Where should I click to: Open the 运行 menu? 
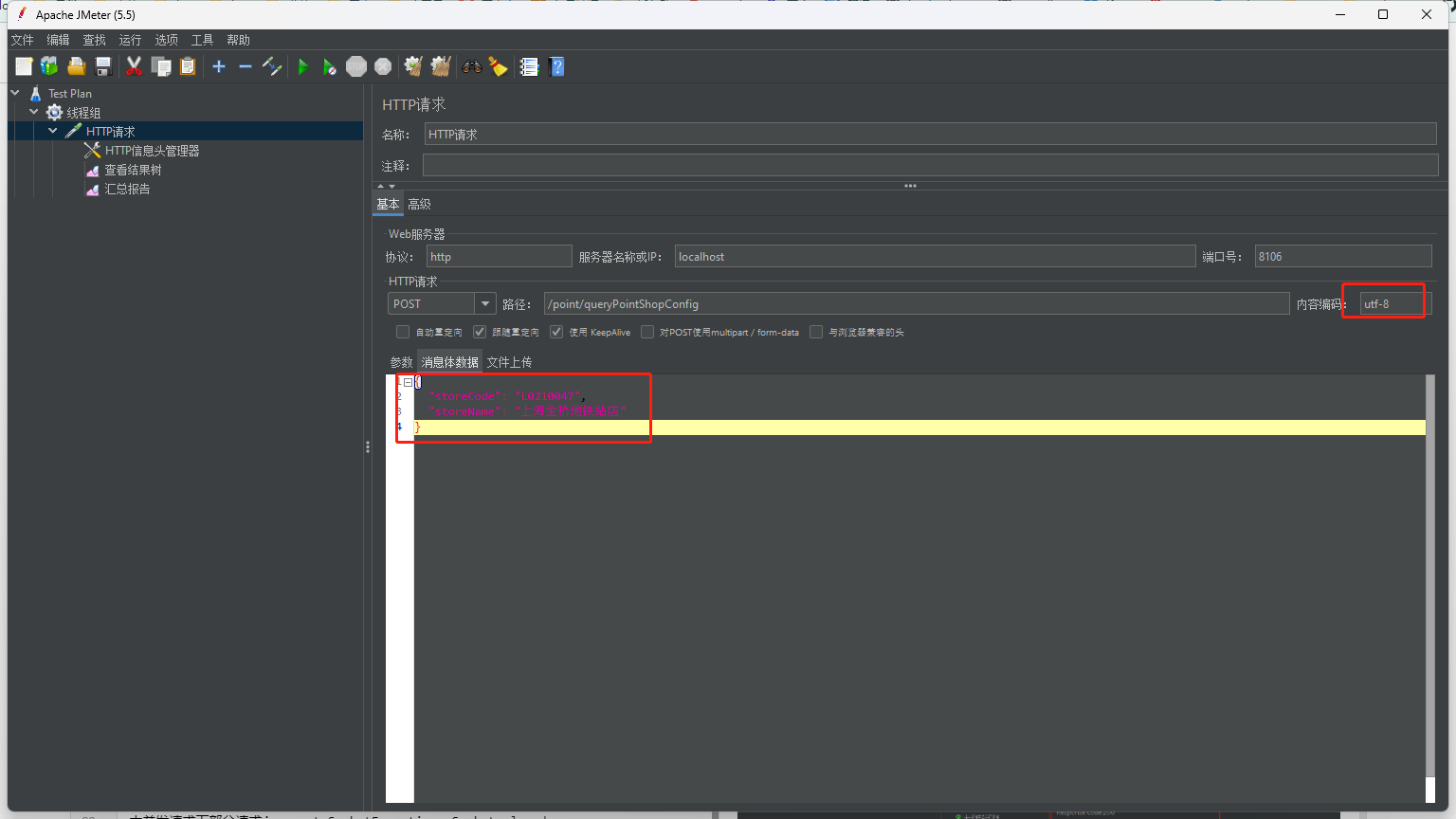(130, 40)
